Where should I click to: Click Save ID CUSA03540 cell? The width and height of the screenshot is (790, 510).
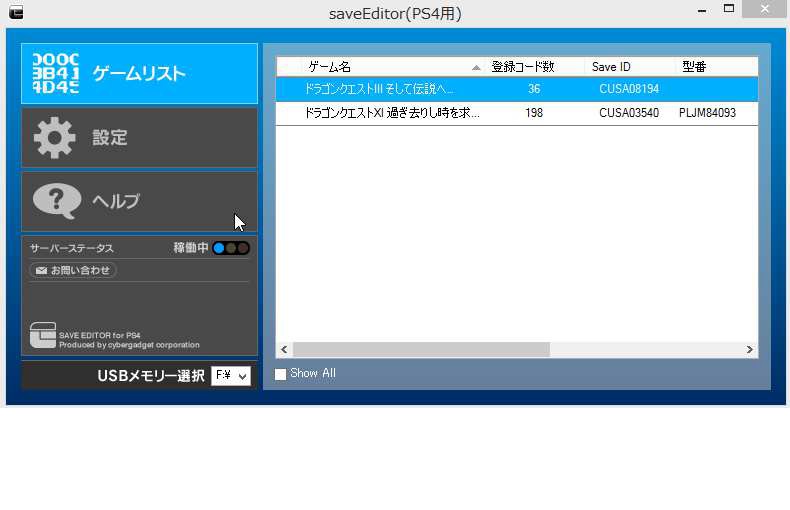click(629, 113)
